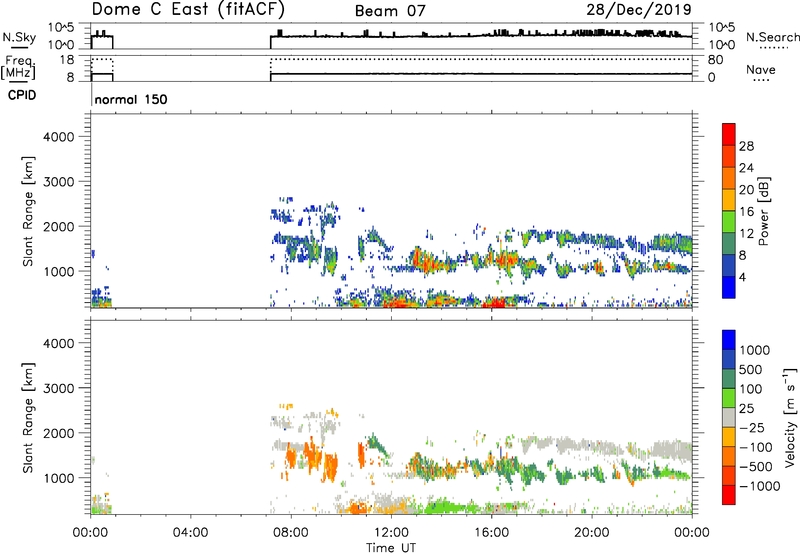Click the '20:00' time tick label

point(591,533)
